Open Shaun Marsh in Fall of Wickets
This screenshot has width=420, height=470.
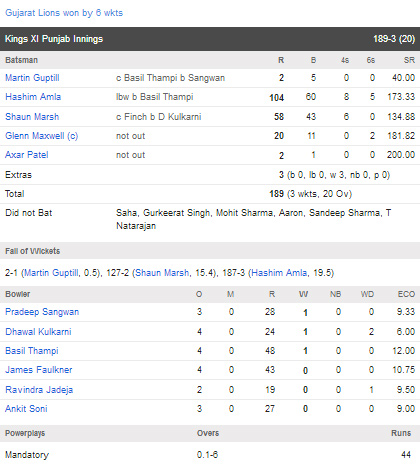(x=162, y=273)
